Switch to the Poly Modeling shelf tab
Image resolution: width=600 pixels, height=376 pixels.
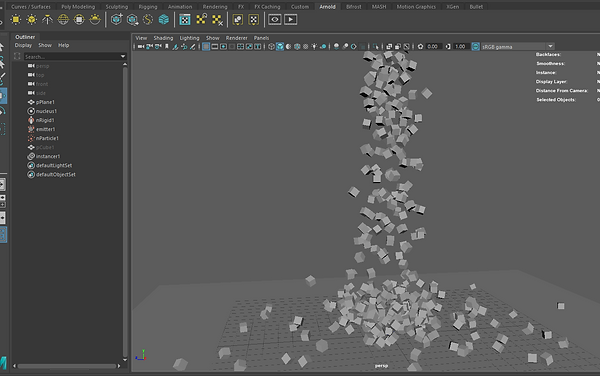click(78, 7)
